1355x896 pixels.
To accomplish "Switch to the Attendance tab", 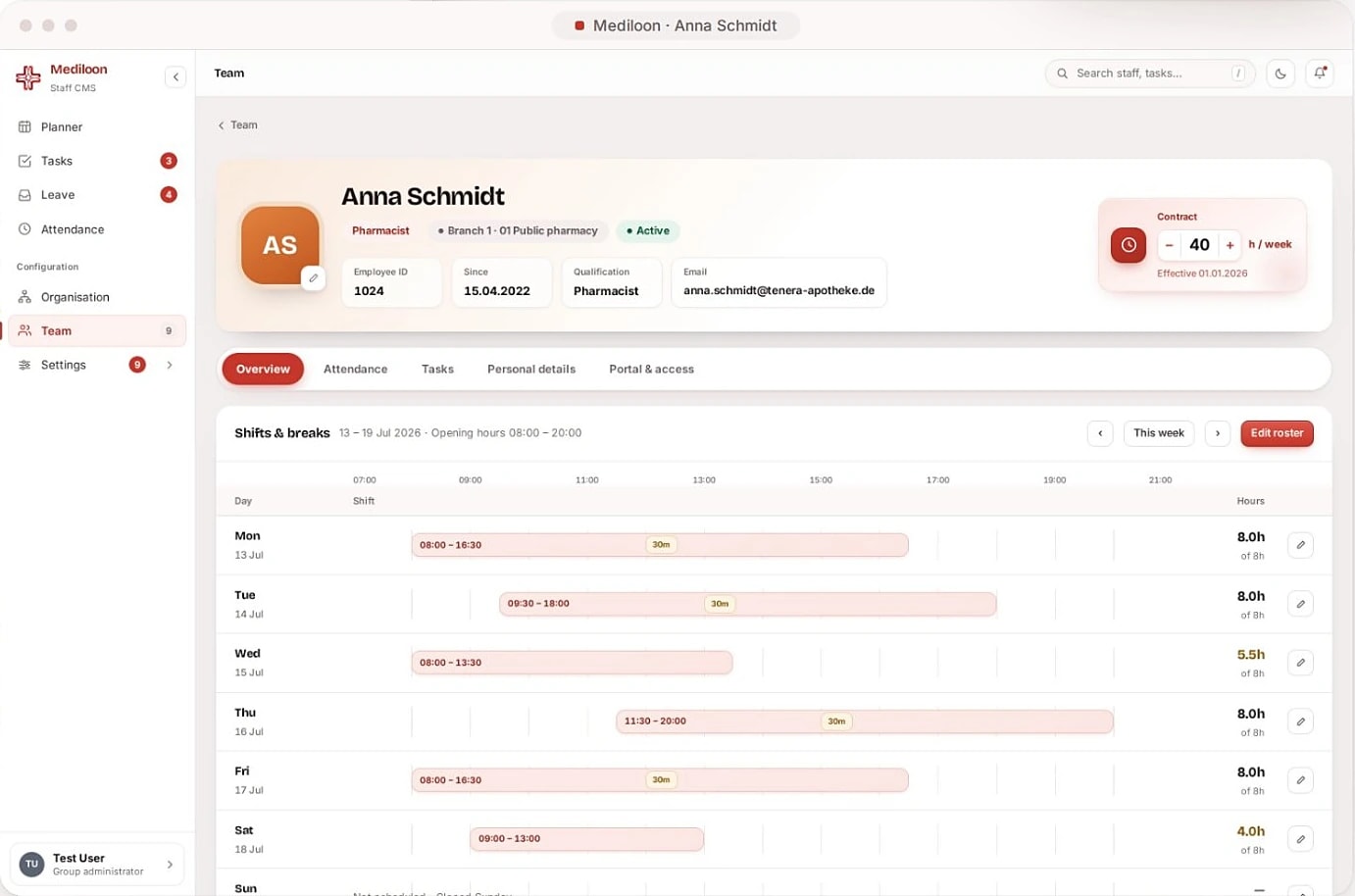I will point(355,370).
